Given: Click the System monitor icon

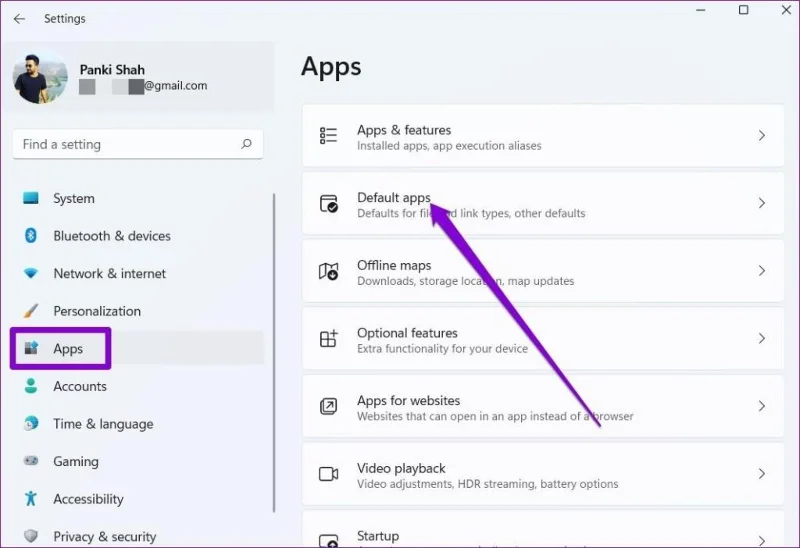Looking at the screenshot, I should (x=31, y=198).
